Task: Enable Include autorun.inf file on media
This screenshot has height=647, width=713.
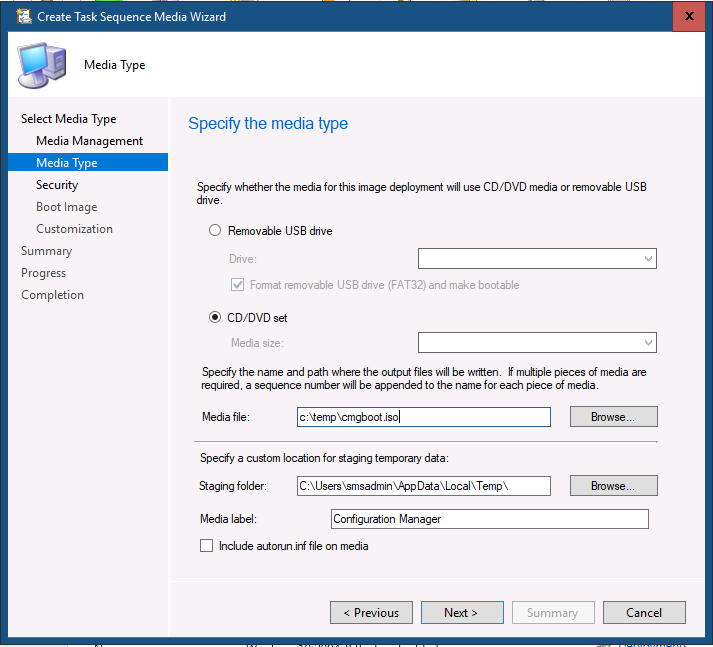Action: click(x=206, y=546)
